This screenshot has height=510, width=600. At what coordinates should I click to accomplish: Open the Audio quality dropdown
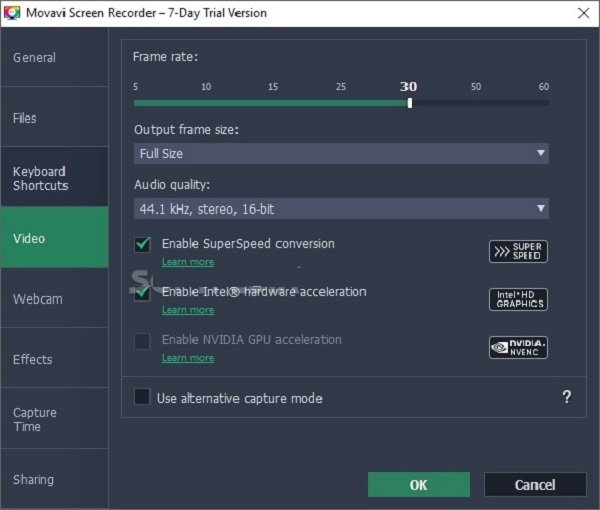coord(341,209)
